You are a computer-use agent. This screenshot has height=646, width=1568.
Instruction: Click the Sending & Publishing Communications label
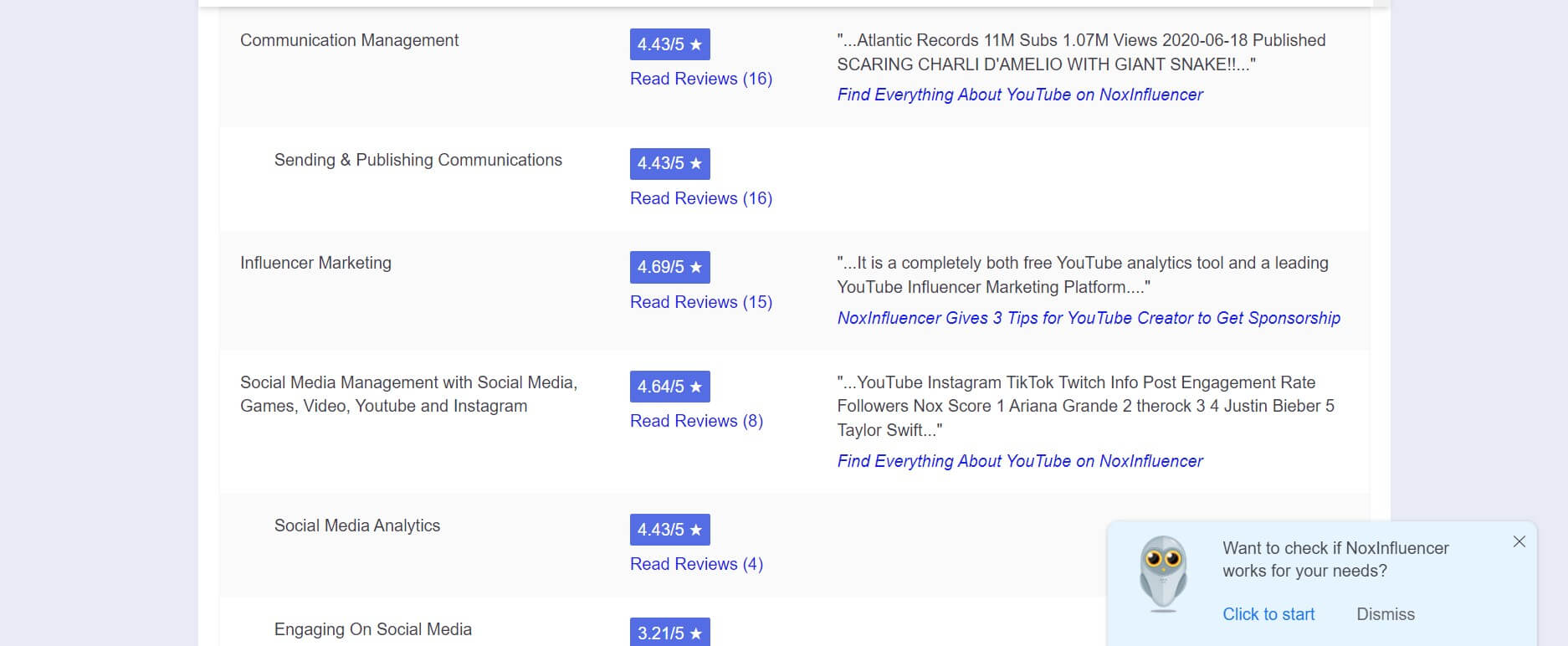[418, 160]
